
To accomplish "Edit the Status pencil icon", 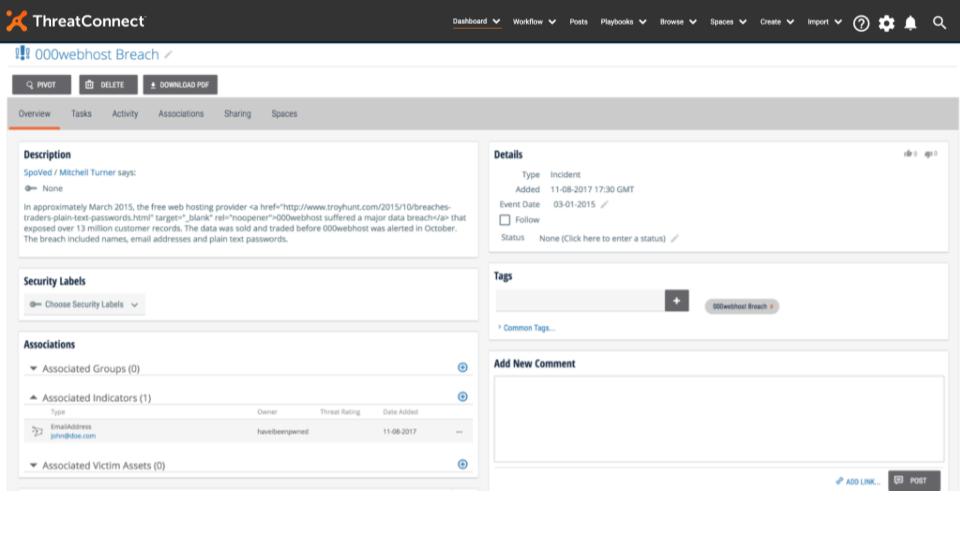I will pyautogui.click(x=674, y=238).
